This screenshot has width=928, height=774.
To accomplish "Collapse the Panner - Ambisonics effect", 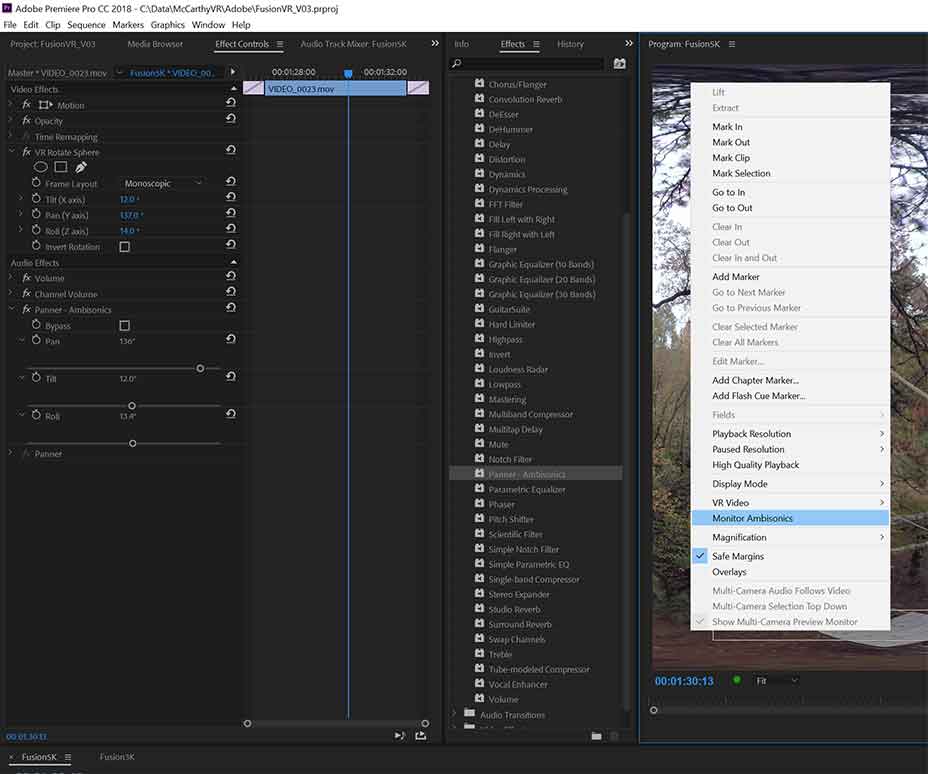I will coord(12,309).
